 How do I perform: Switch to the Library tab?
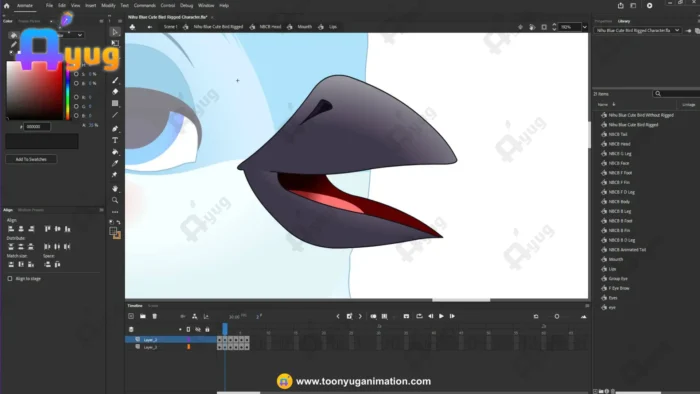[624, 21]
